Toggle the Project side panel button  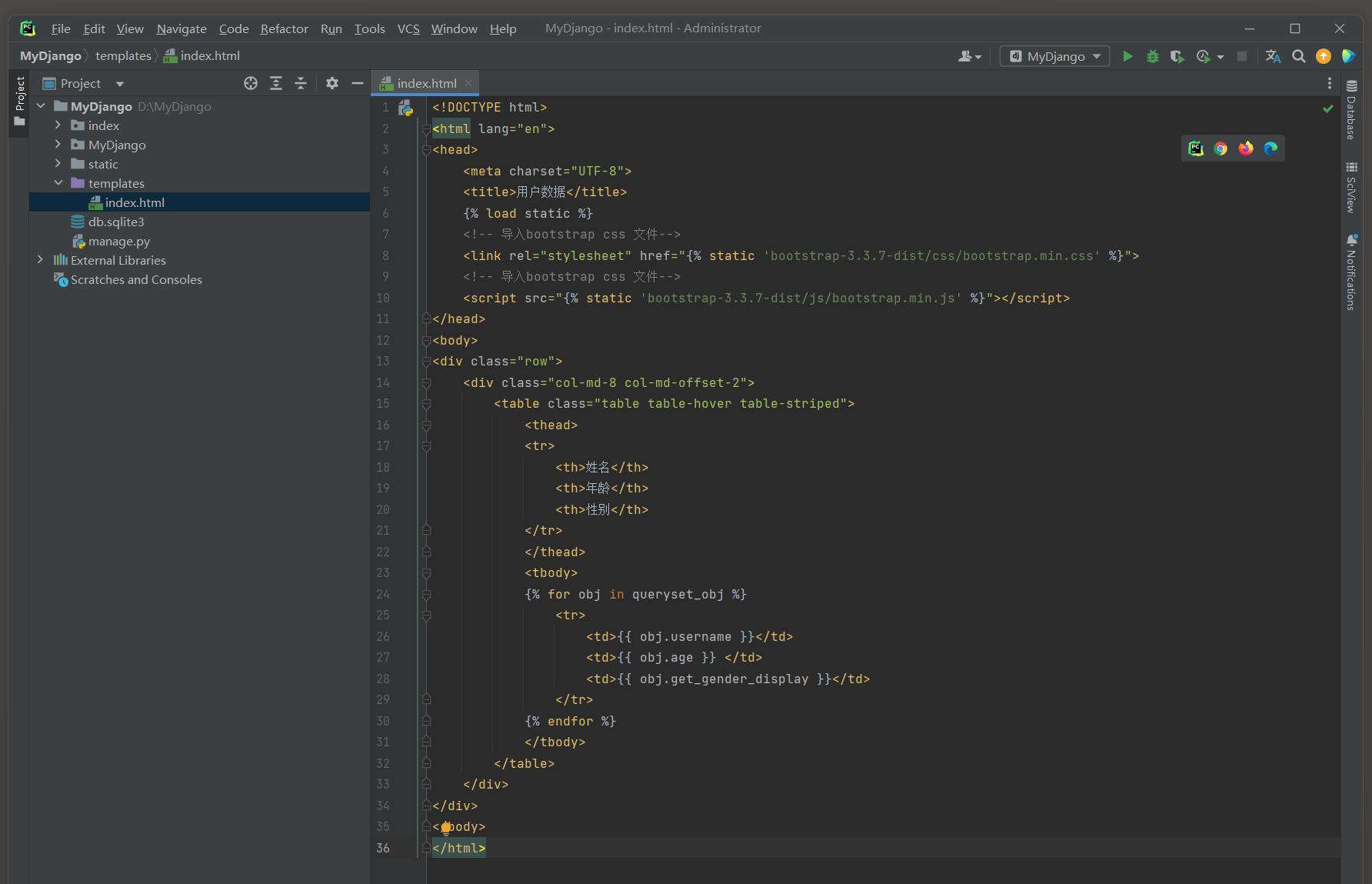tap(19, 103)
